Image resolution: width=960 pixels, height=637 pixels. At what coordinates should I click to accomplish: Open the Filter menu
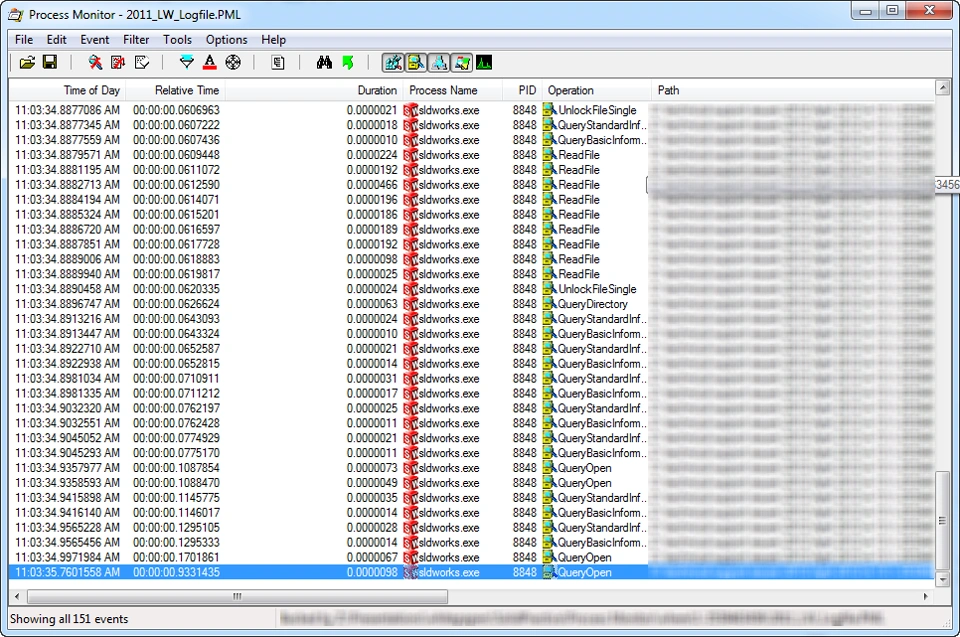click(136, 40)
